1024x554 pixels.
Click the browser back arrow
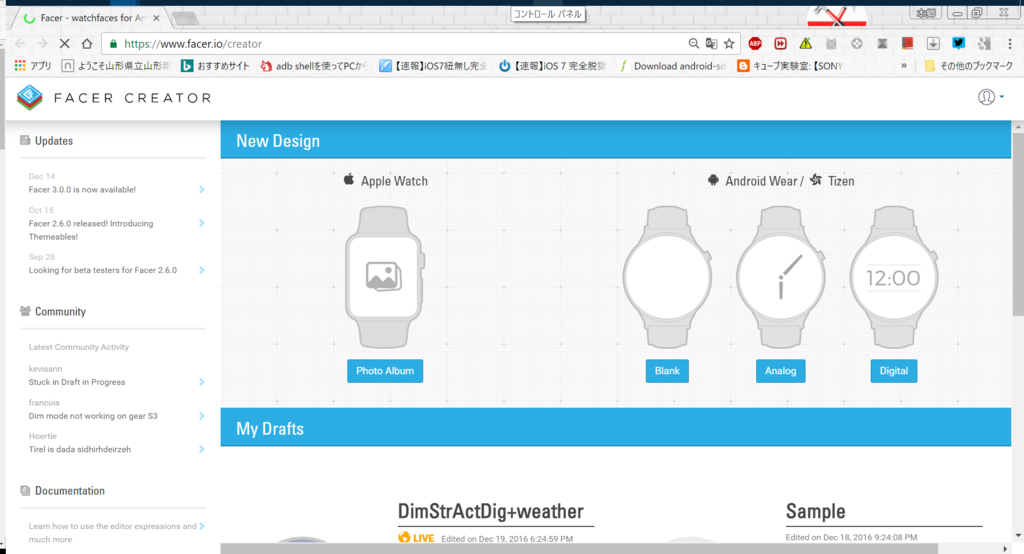[x=20, y=44]
